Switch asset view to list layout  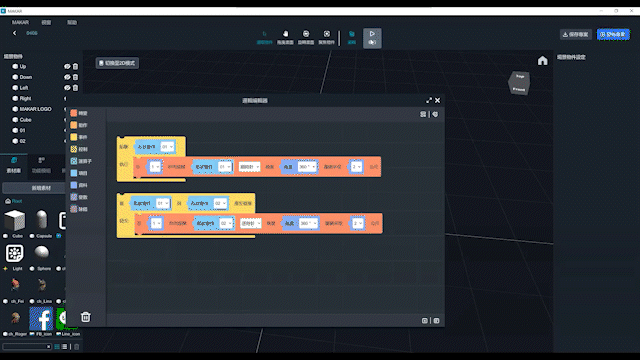pos(64,347)
